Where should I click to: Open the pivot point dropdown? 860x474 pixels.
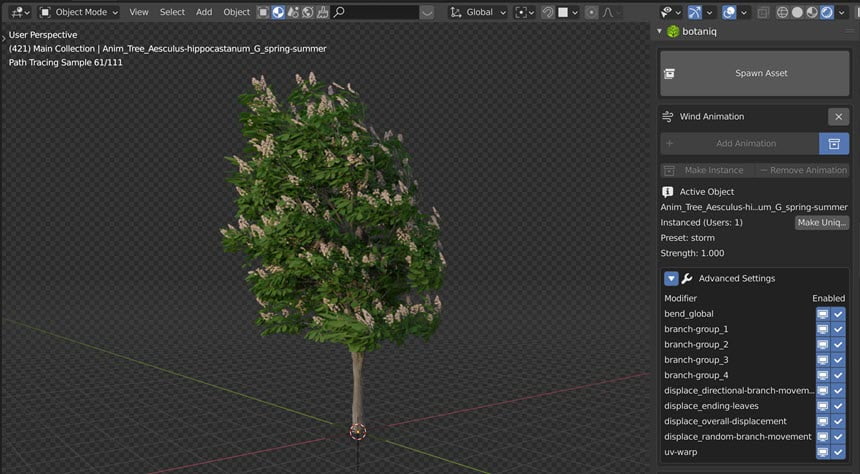click(525, 12)
